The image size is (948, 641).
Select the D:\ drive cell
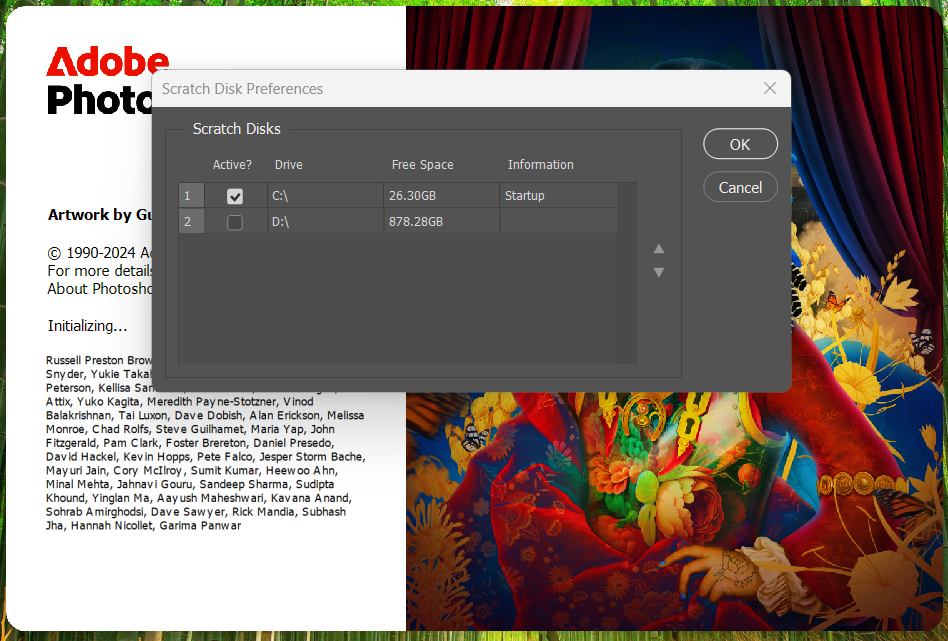pos(325,221)
